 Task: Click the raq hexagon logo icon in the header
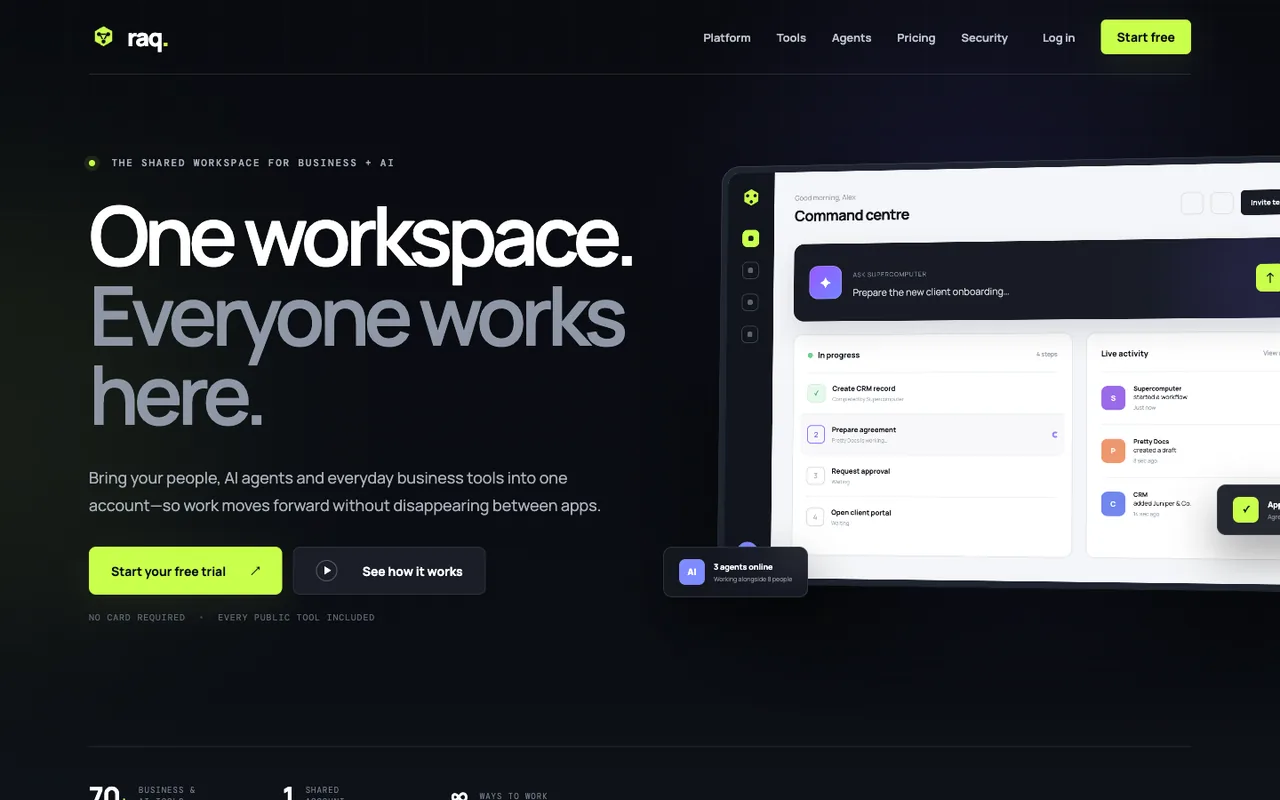(104, 37)
